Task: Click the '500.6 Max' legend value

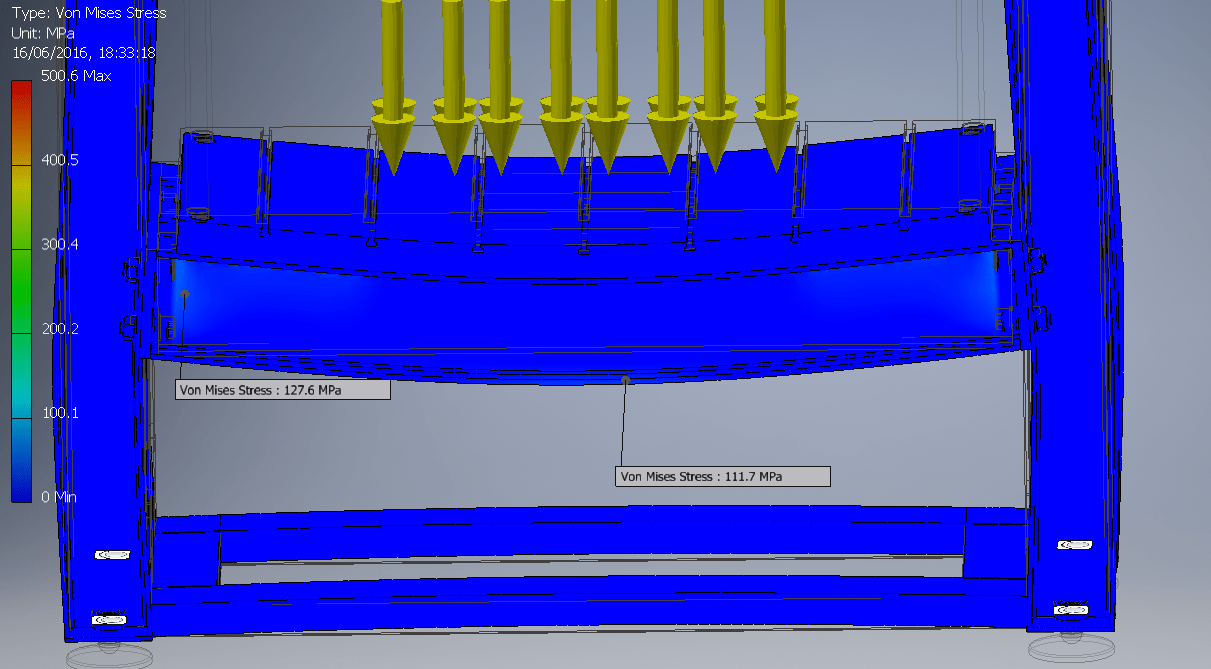Action: [76, 76]
